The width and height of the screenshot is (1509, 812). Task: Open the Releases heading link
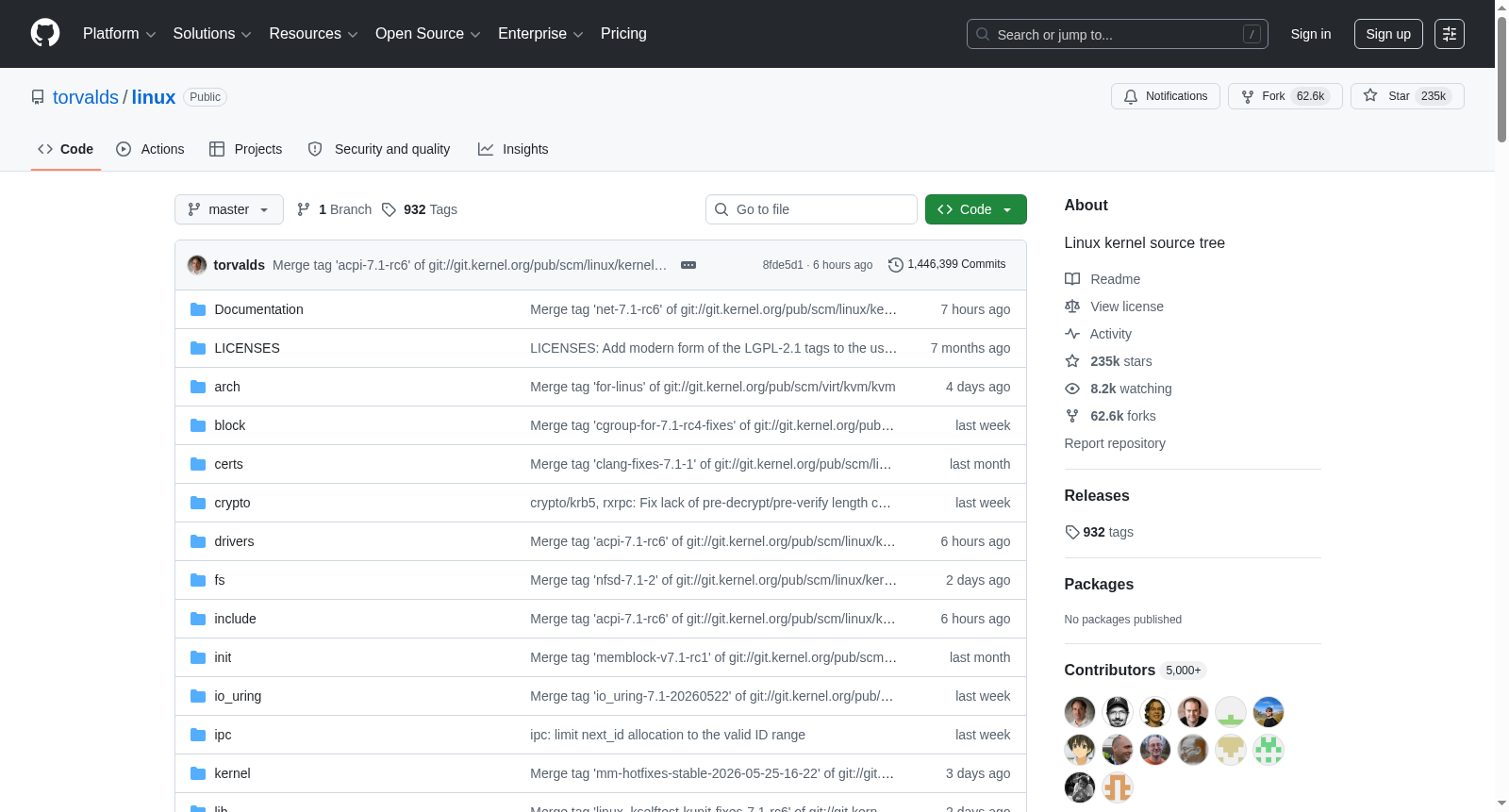(1097, 495)
